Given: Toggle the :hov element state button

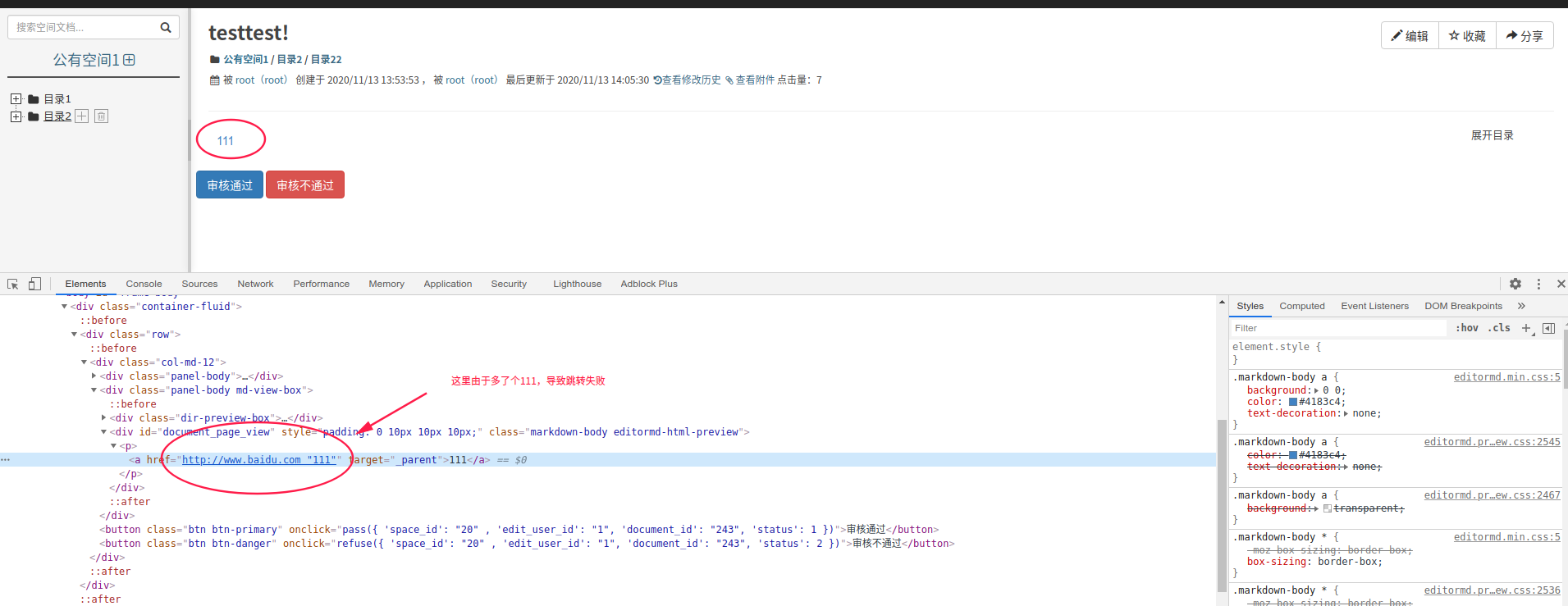Looking at the screenshot, I should point(1467,328).
